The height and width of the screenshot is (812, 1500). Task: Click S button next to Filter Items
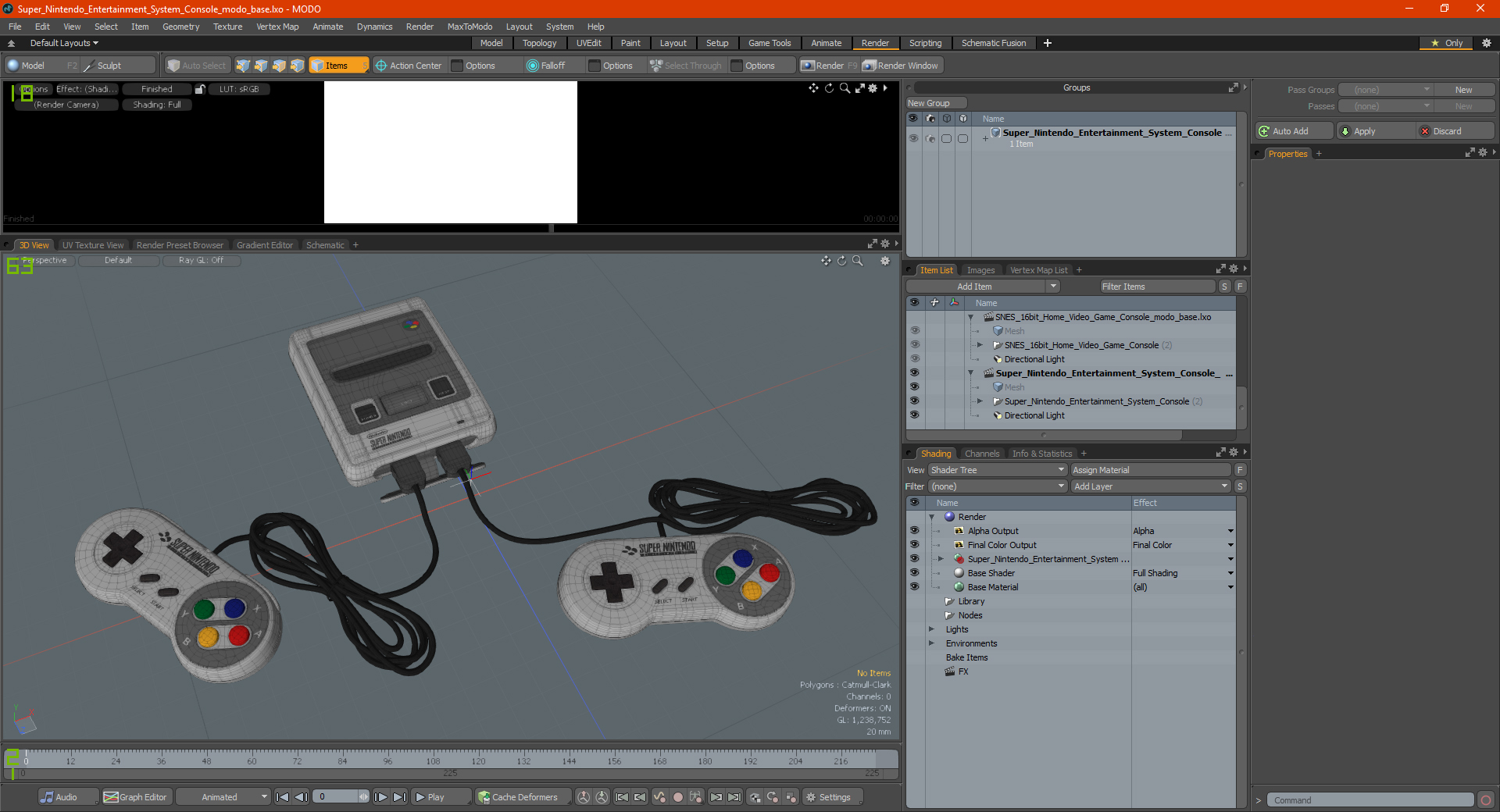coord(1224,287)
